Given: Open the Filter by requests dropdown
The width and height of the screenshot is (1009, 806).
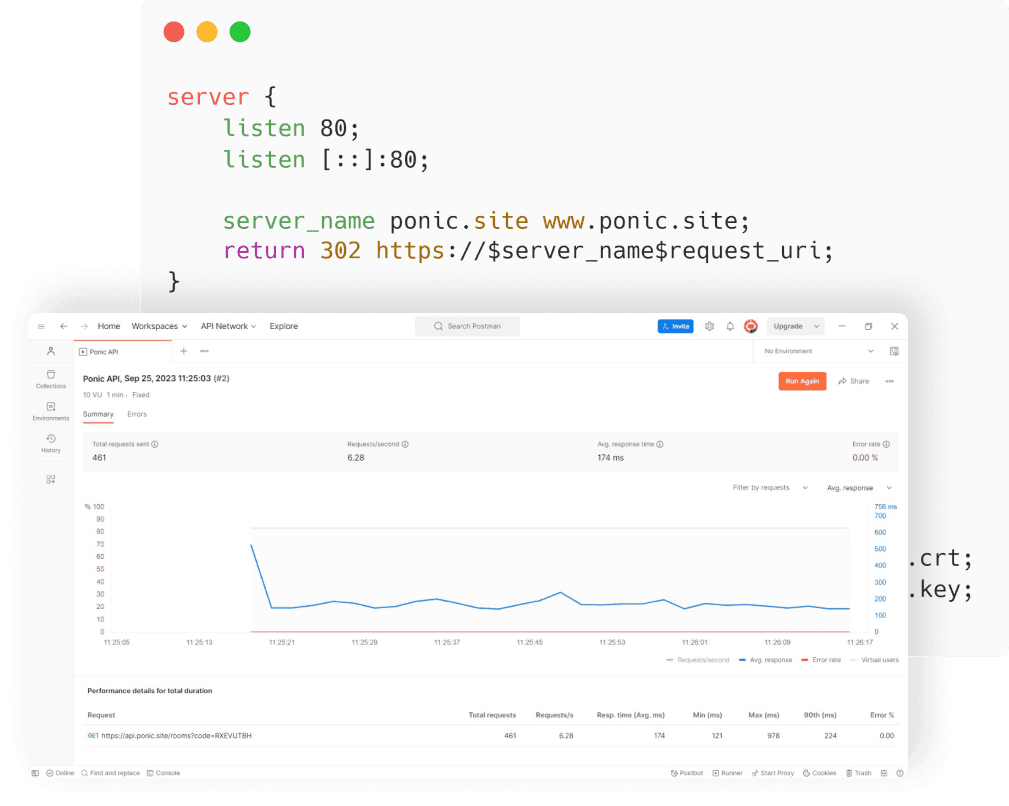Looking at the screenshot, I should [770, 488].
